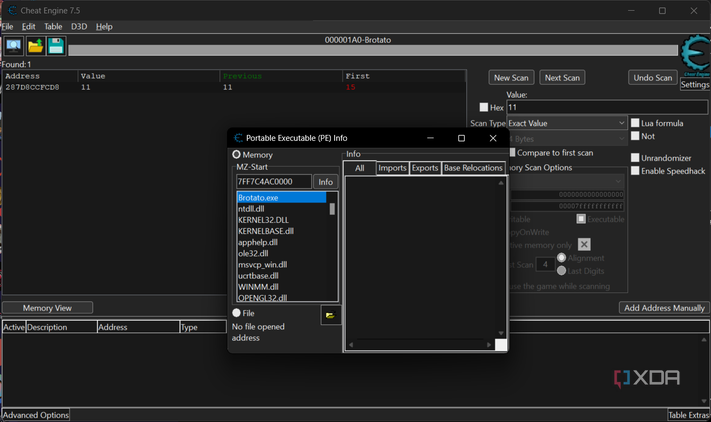Switch to the Exports tab
711x422 pixels.
click(x=425, y=168)
